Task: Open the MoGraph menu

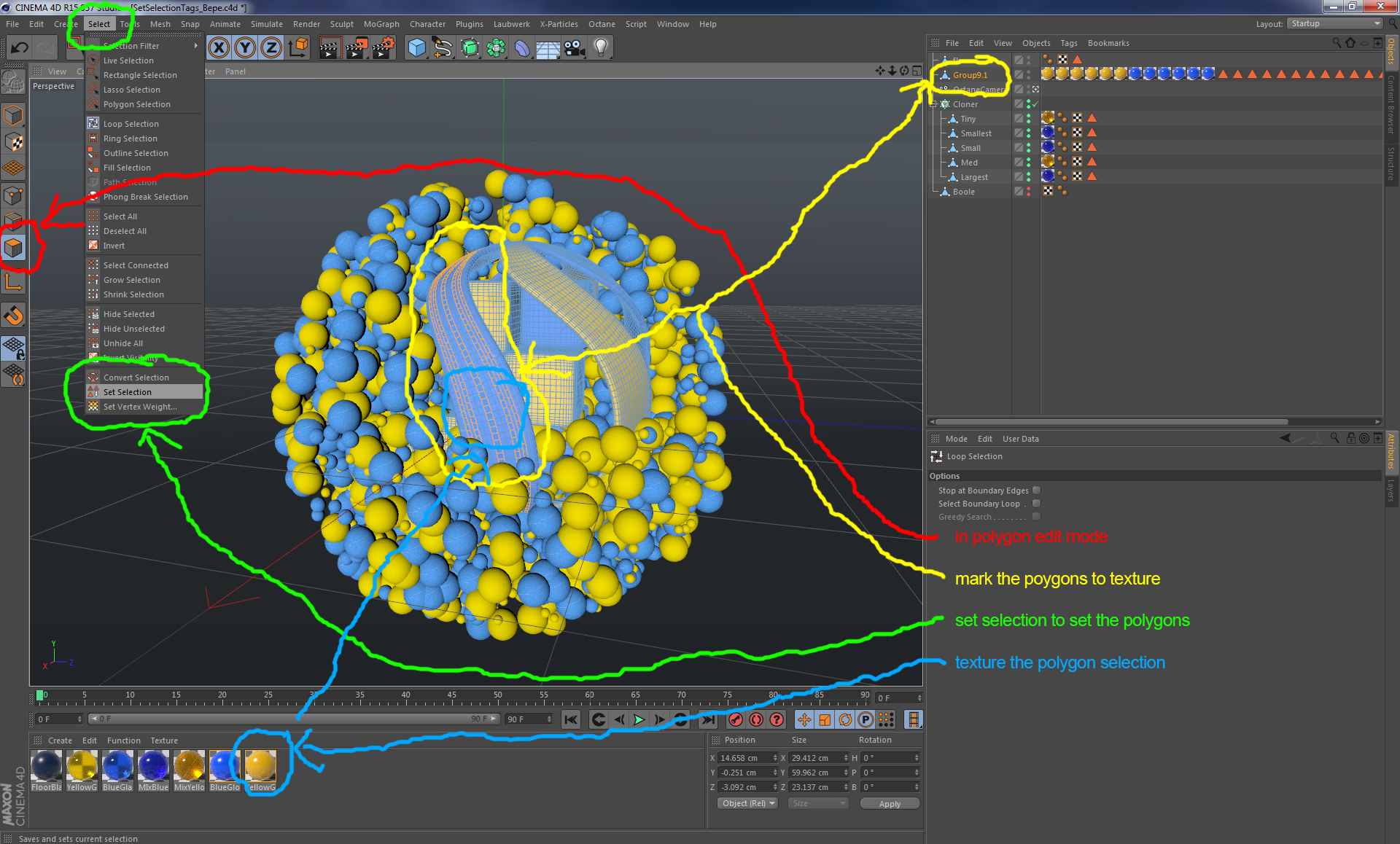Action: click(381, 24)
